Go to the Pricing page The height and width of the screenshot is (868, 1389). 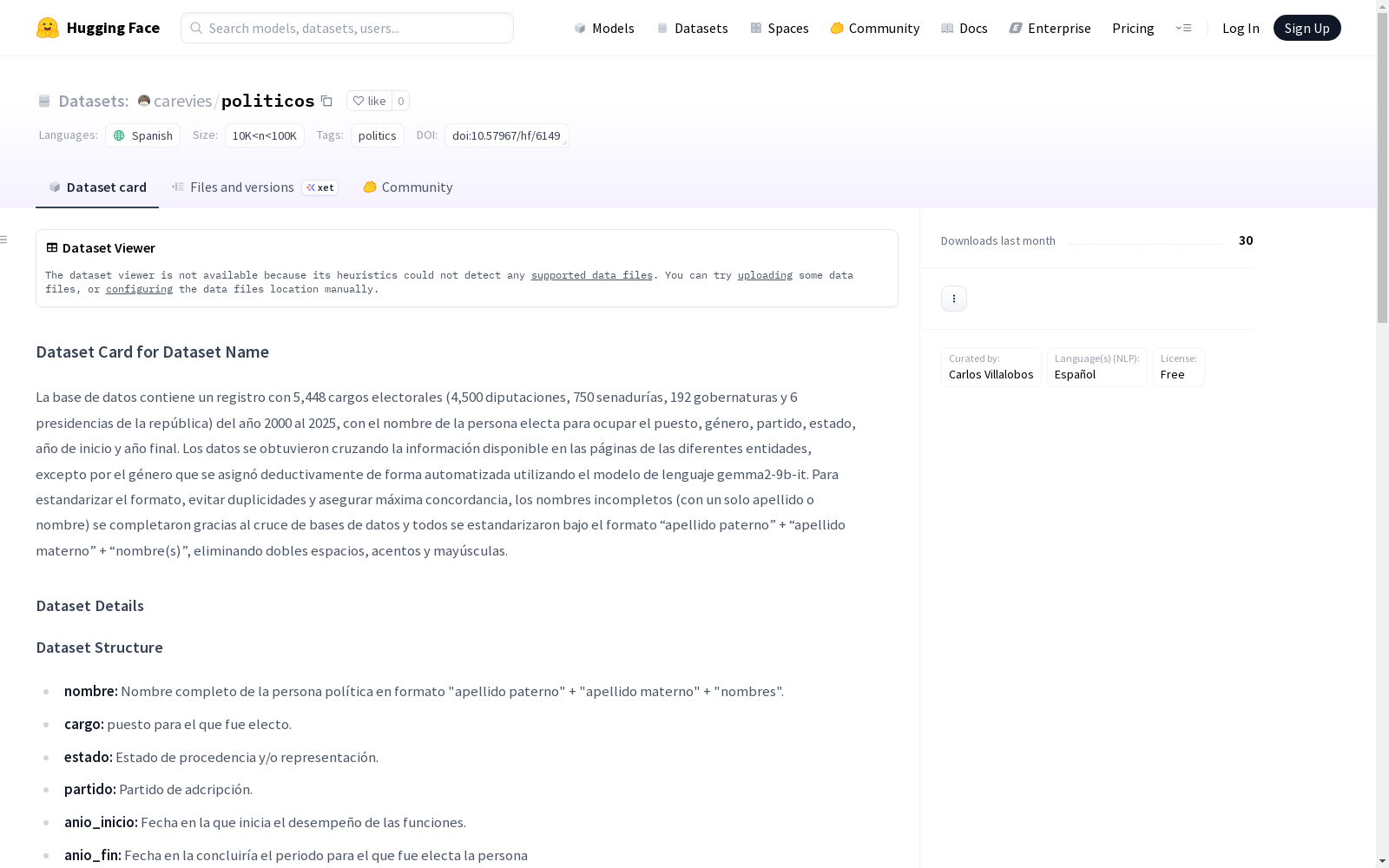[1133, 28]
